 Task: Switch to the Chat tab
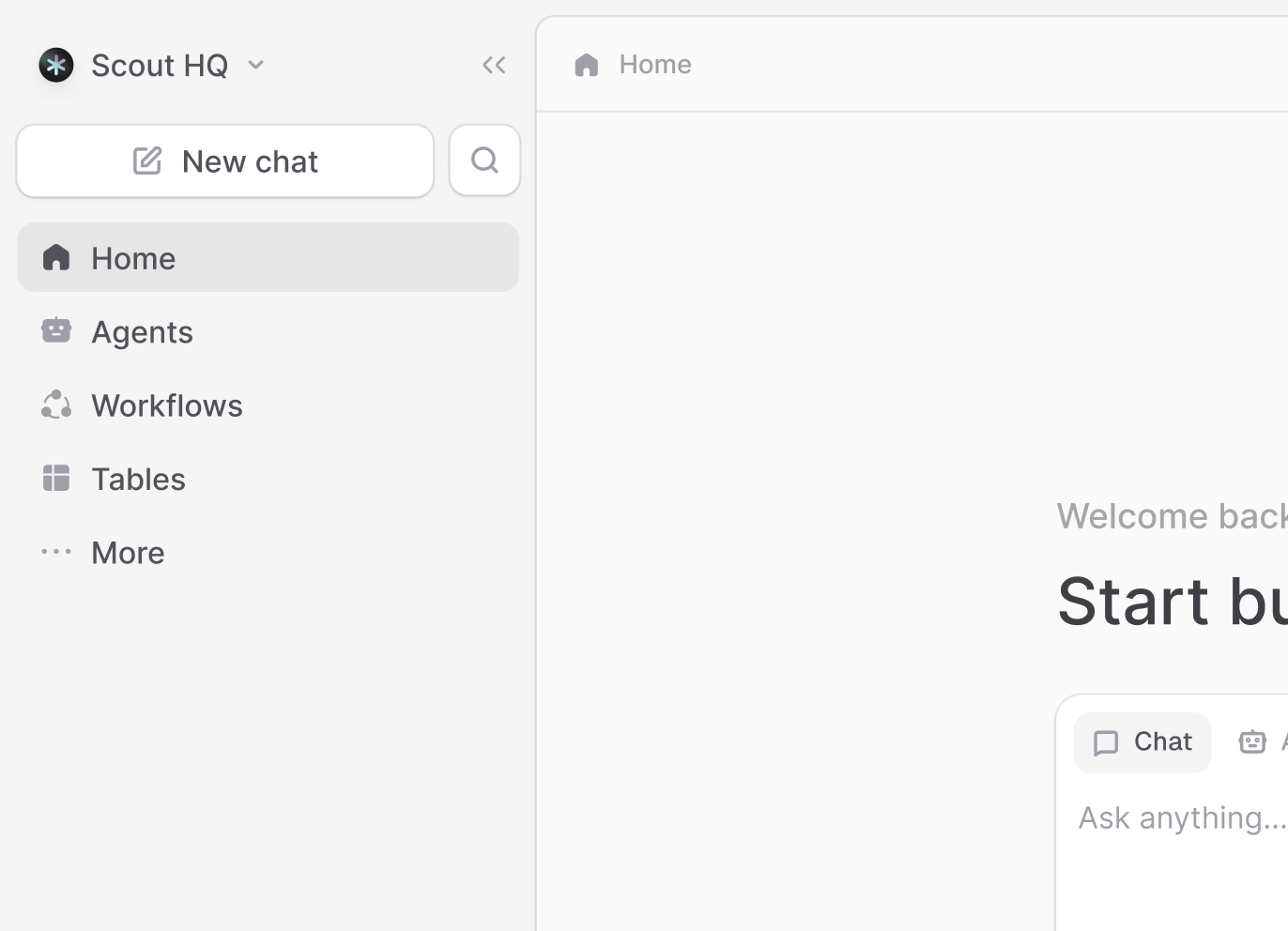click(1142, 742)
